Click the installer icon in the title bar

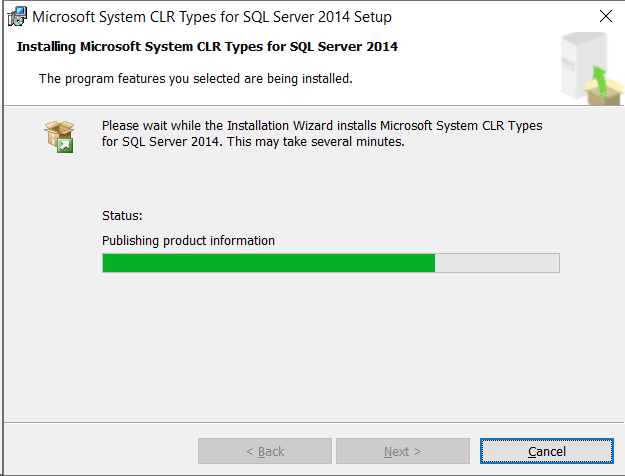click(x=16, y=17)
